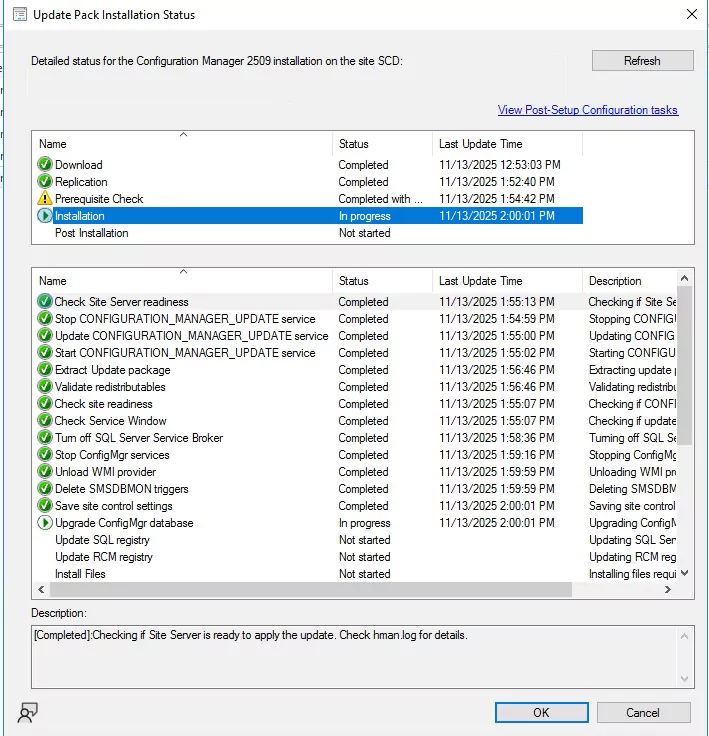Click the green check icon beside Download

pos(45,164)
